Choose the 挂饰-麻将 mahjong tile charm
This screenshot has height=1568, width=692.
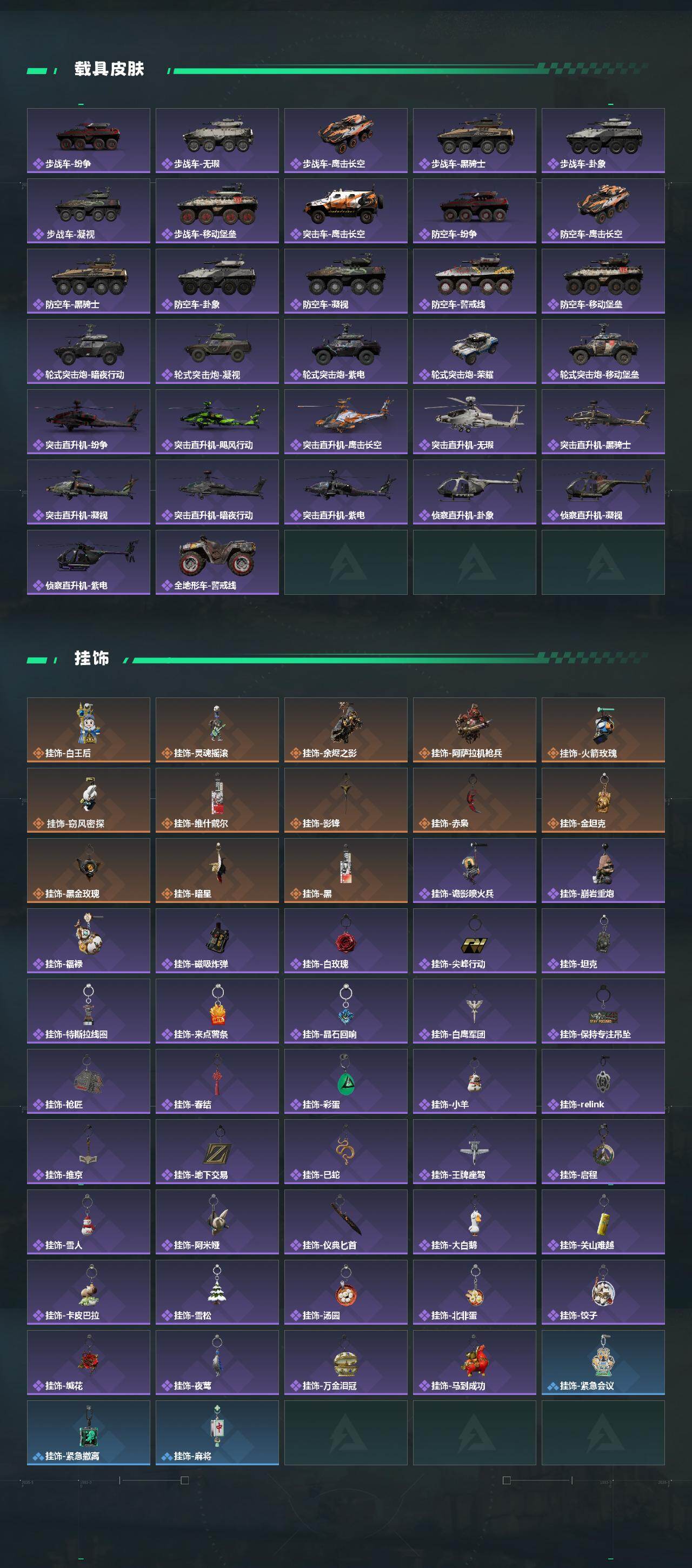(217, 1433)
